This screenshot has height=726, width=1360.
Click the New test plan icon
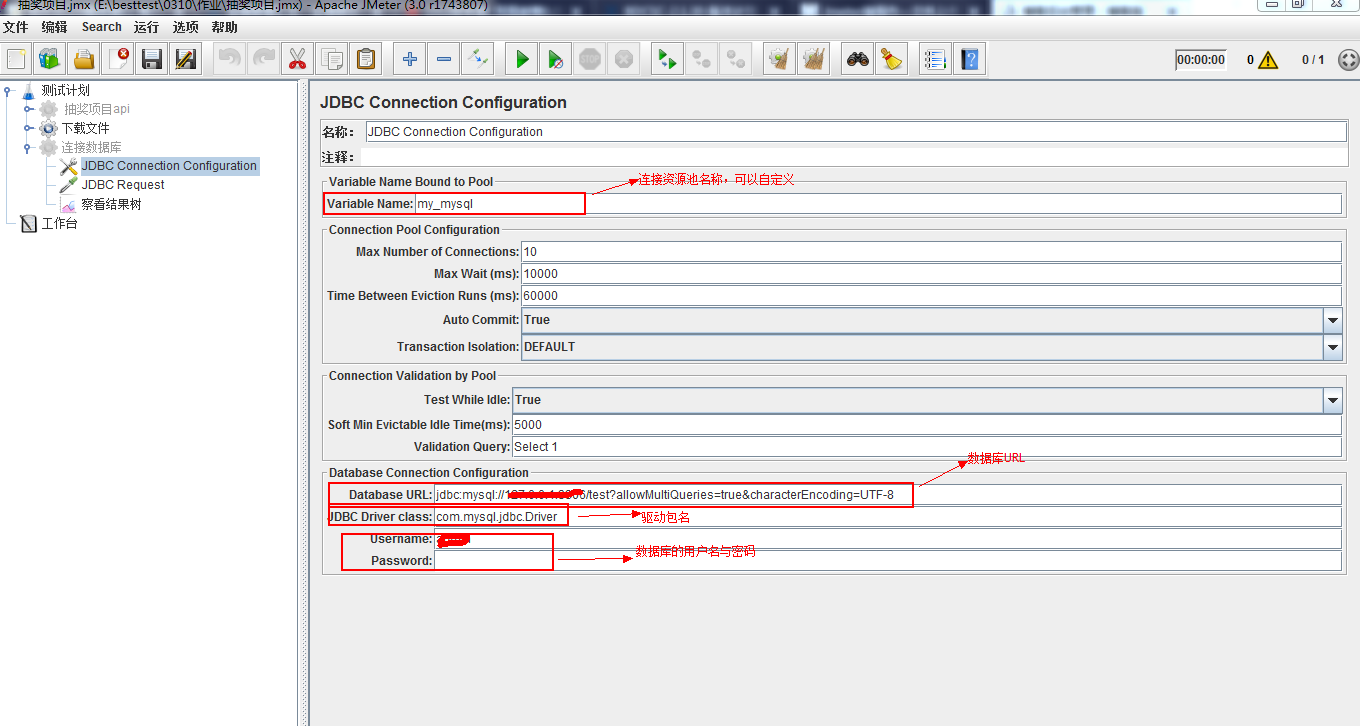(x=16, y=59)
